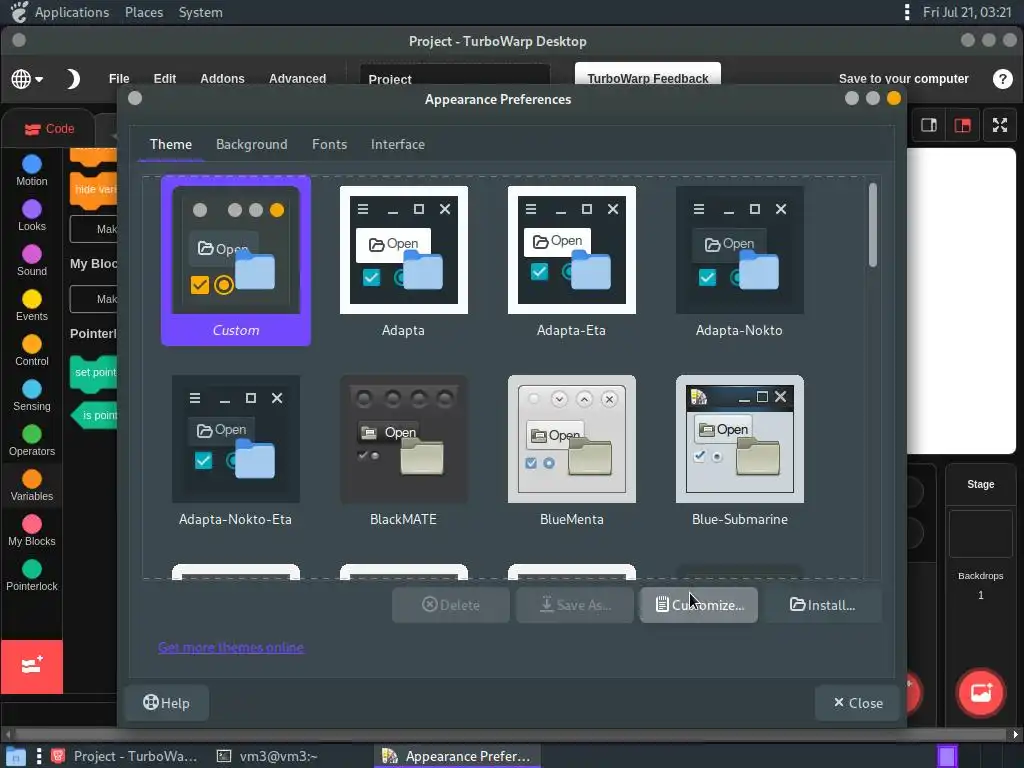1024x768 pixels.
Task: Select the Variables block category
Action: (31, 487)
